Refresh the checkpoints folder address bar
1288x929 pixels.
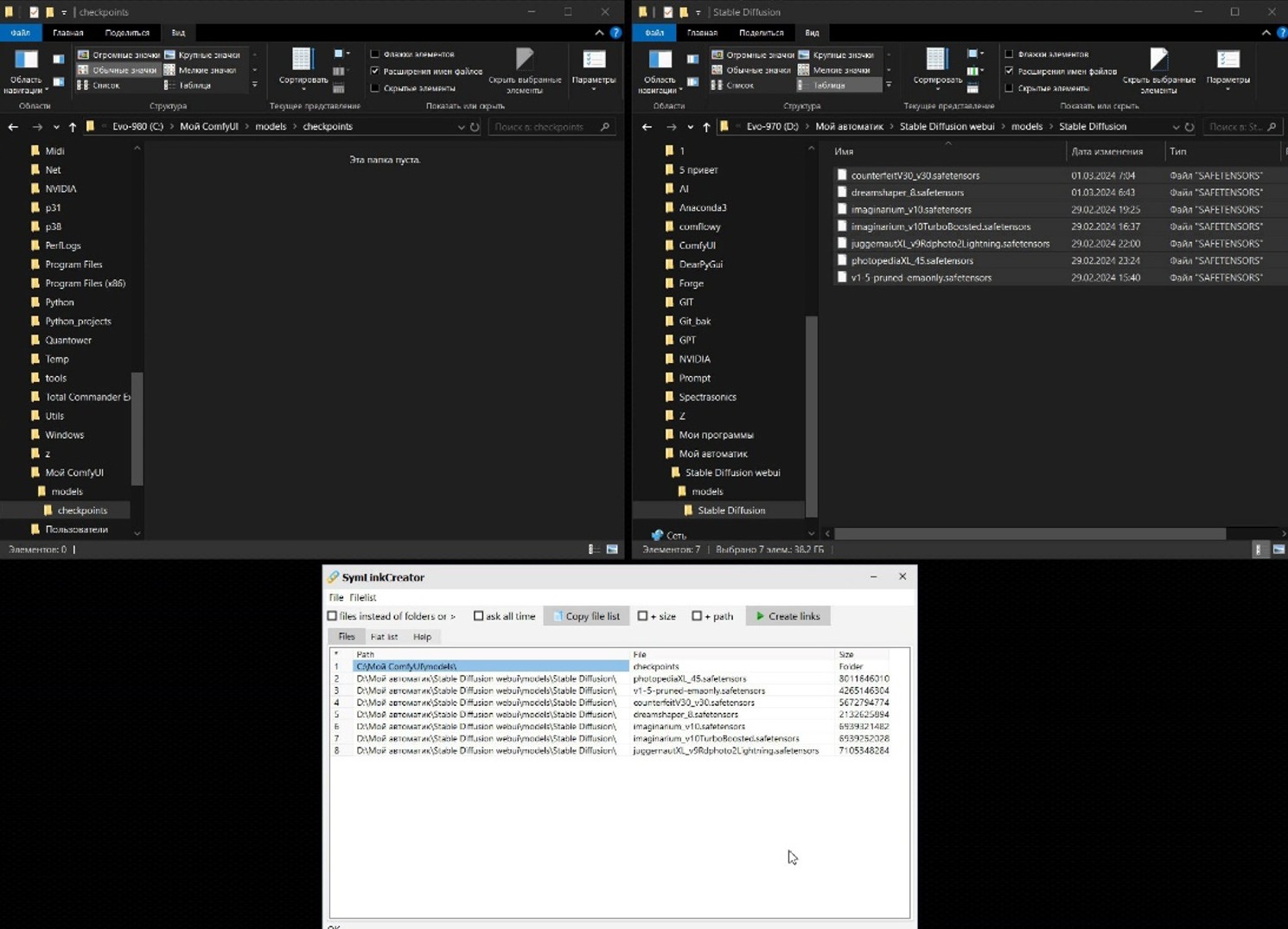(475, 127)
